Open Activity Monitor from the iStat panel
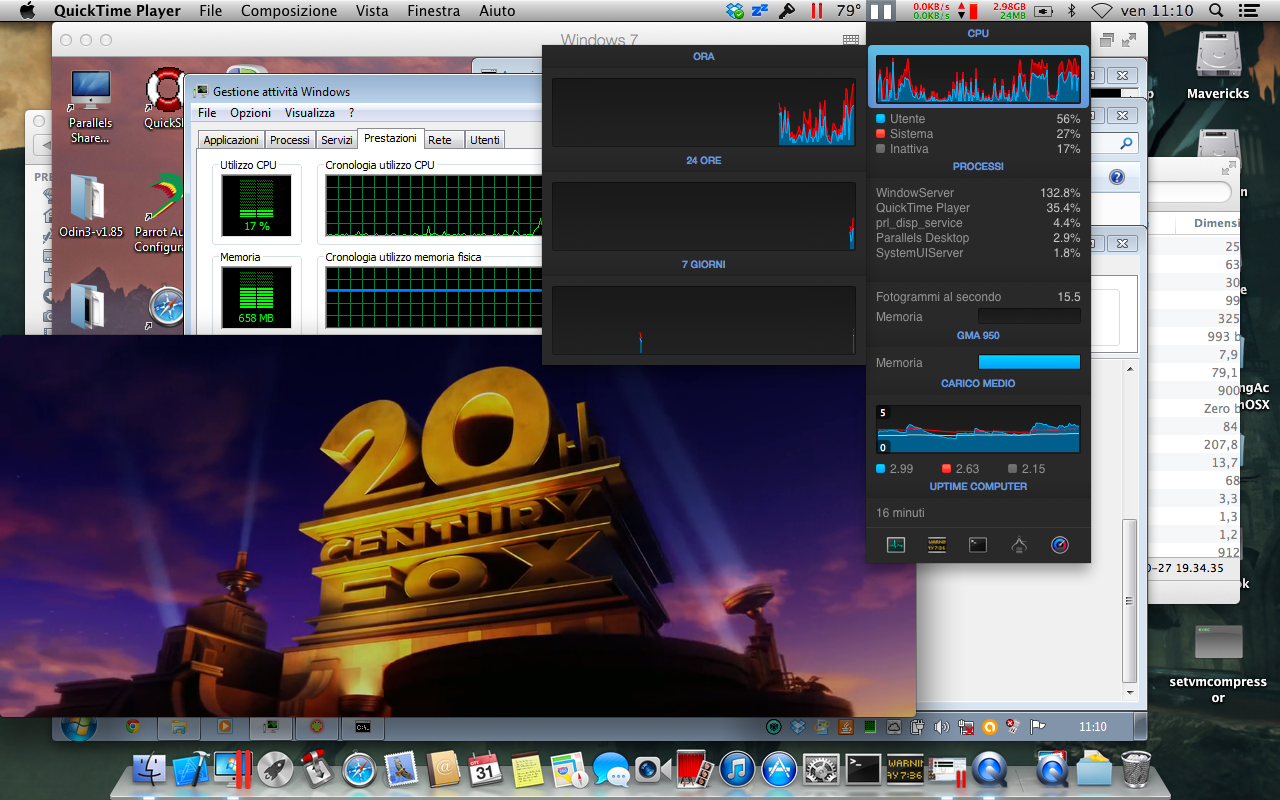1280x800 pixels. [x=895, y=545]
